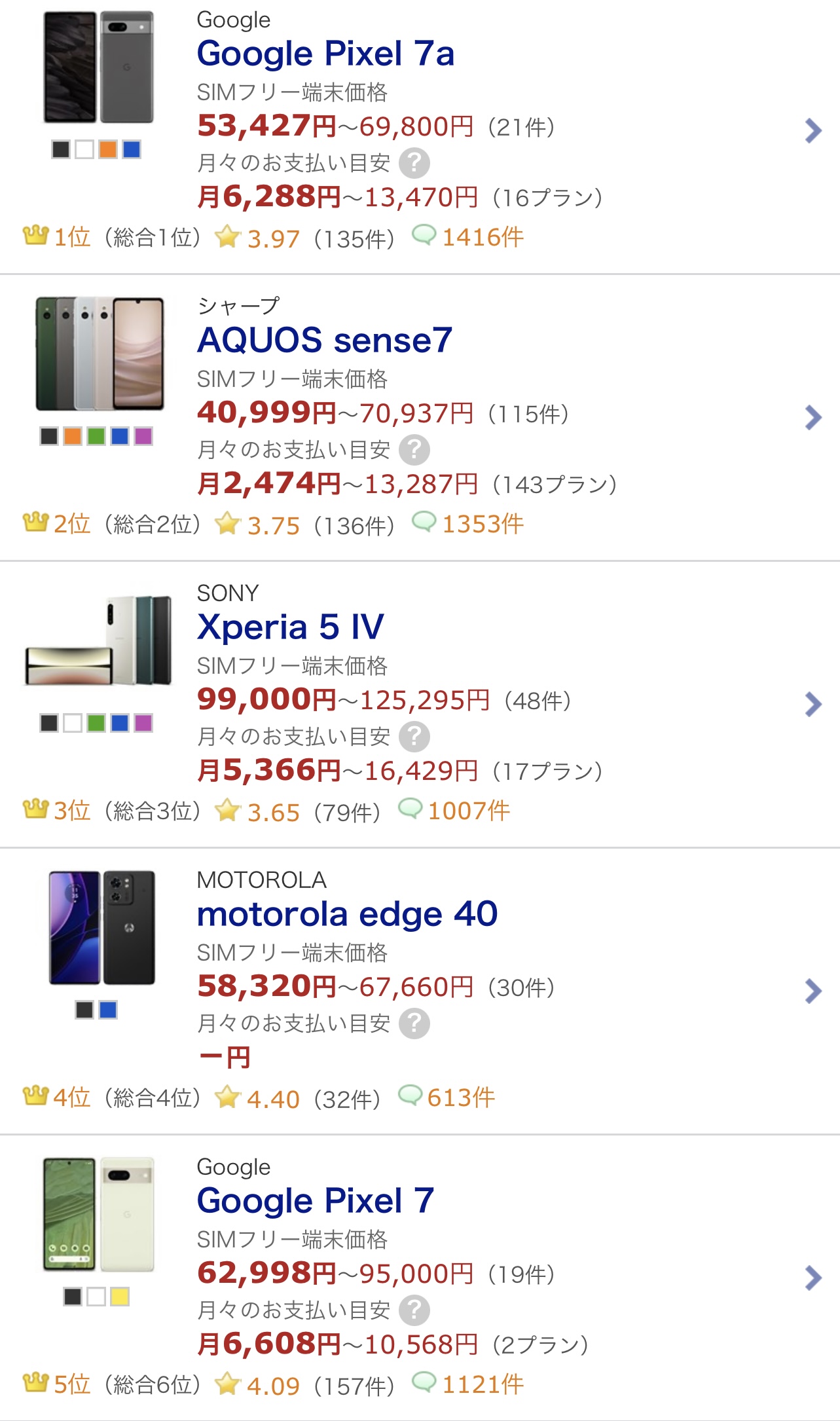This screenshot has height=1421, width=840.
Task: Click help icon beside motorola edge 40 payment
Action: [414, 1024]
